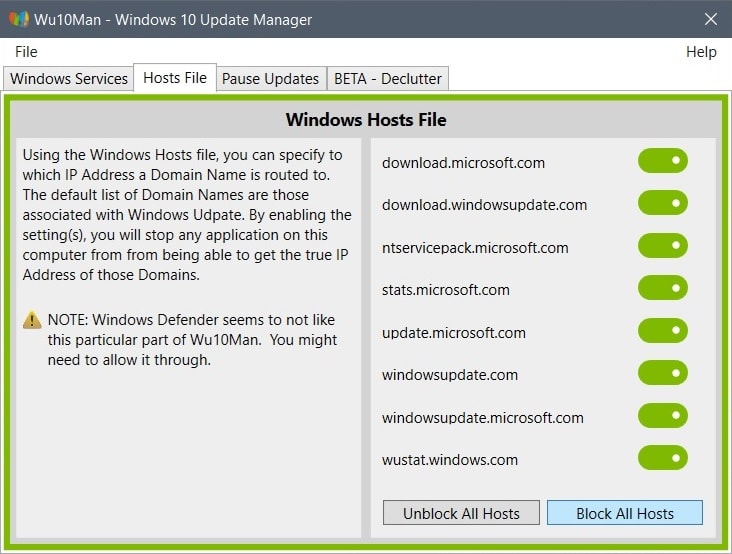Select the Hosts File tab
Screen dimensions: 732x554
[x=175, y=77]
